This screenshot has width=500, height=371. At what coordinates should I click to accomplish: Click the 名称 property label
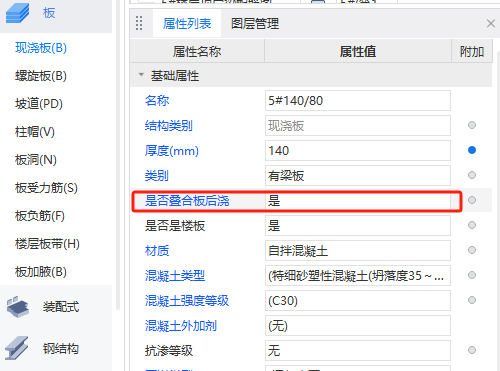tap(157, 100)
